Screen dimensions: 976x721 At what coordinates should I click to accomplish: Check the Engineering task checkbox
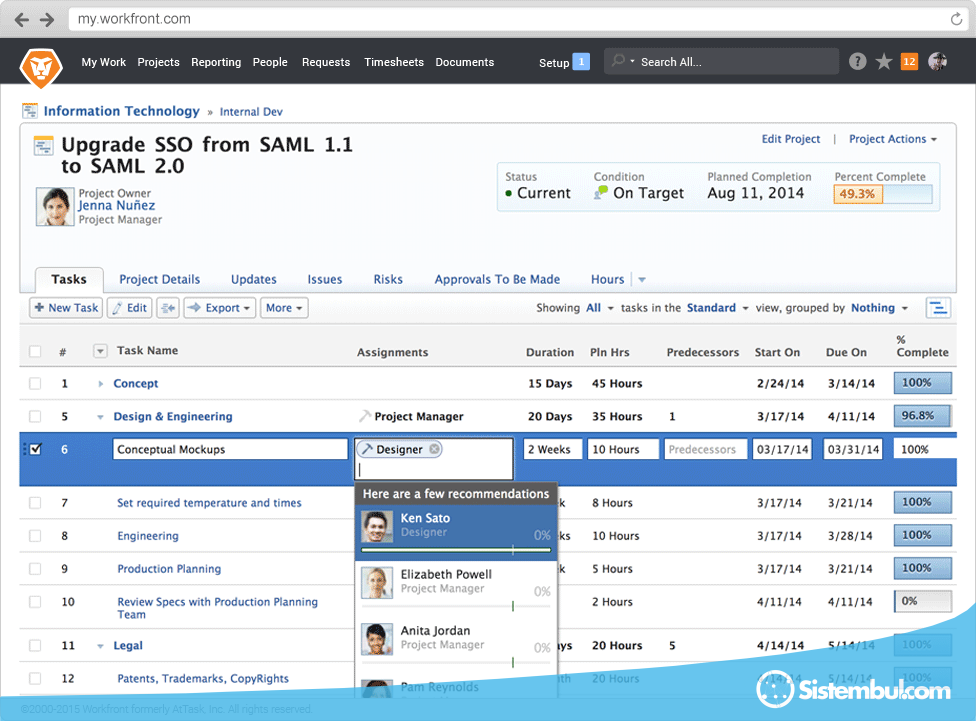coord(35,535)
